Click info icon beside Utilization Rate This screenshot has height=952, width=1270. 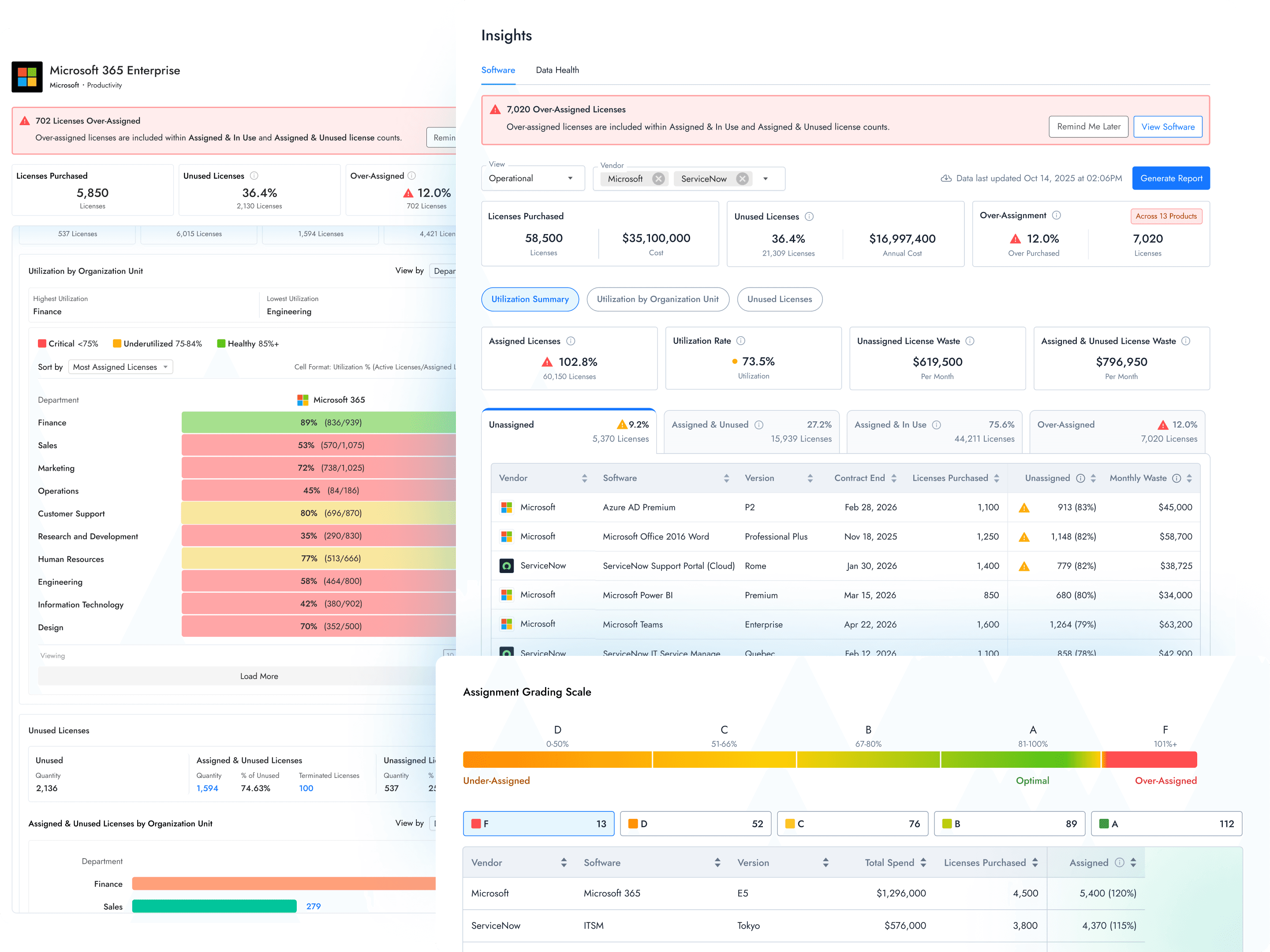(x=741, y=341)
